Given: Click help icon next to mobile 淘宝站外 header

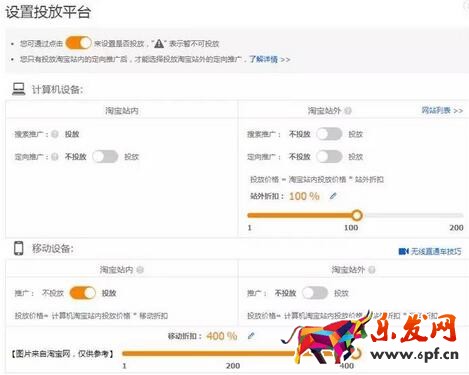Looking at the screenshot, I should (x=372, y=270).
